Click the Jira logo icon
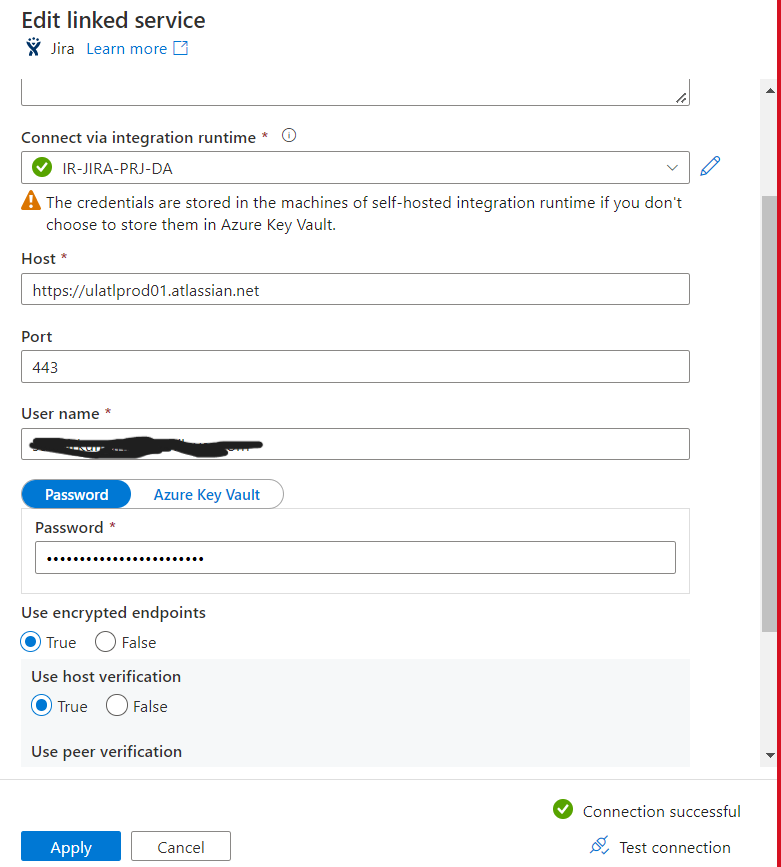This screenshot has width=781, height=867. coord(33,48)
